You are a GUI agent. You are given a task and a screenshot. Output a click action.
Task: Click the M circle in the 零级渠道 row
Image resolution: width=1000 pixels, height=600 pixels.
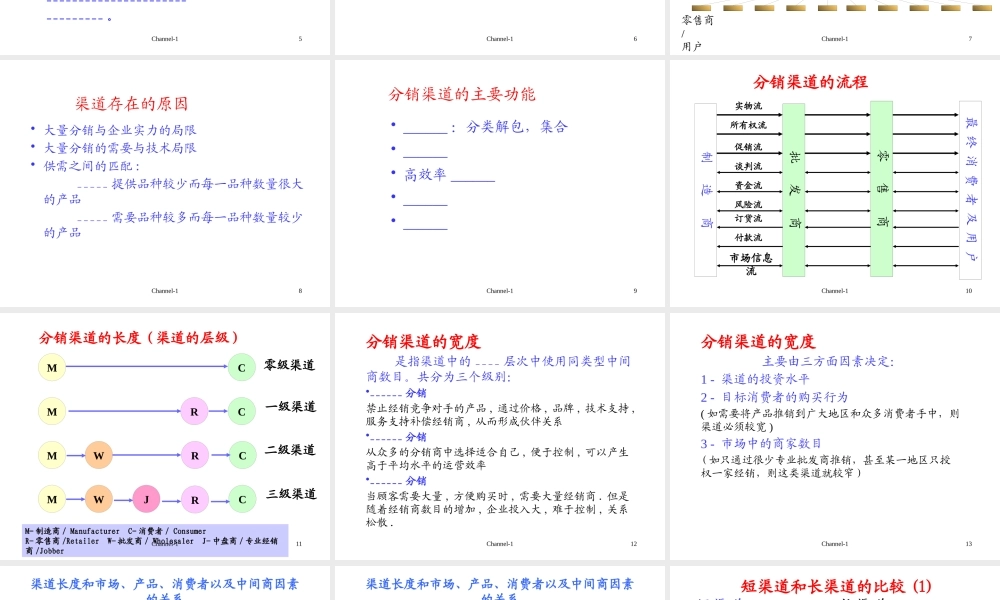(52, 368)
